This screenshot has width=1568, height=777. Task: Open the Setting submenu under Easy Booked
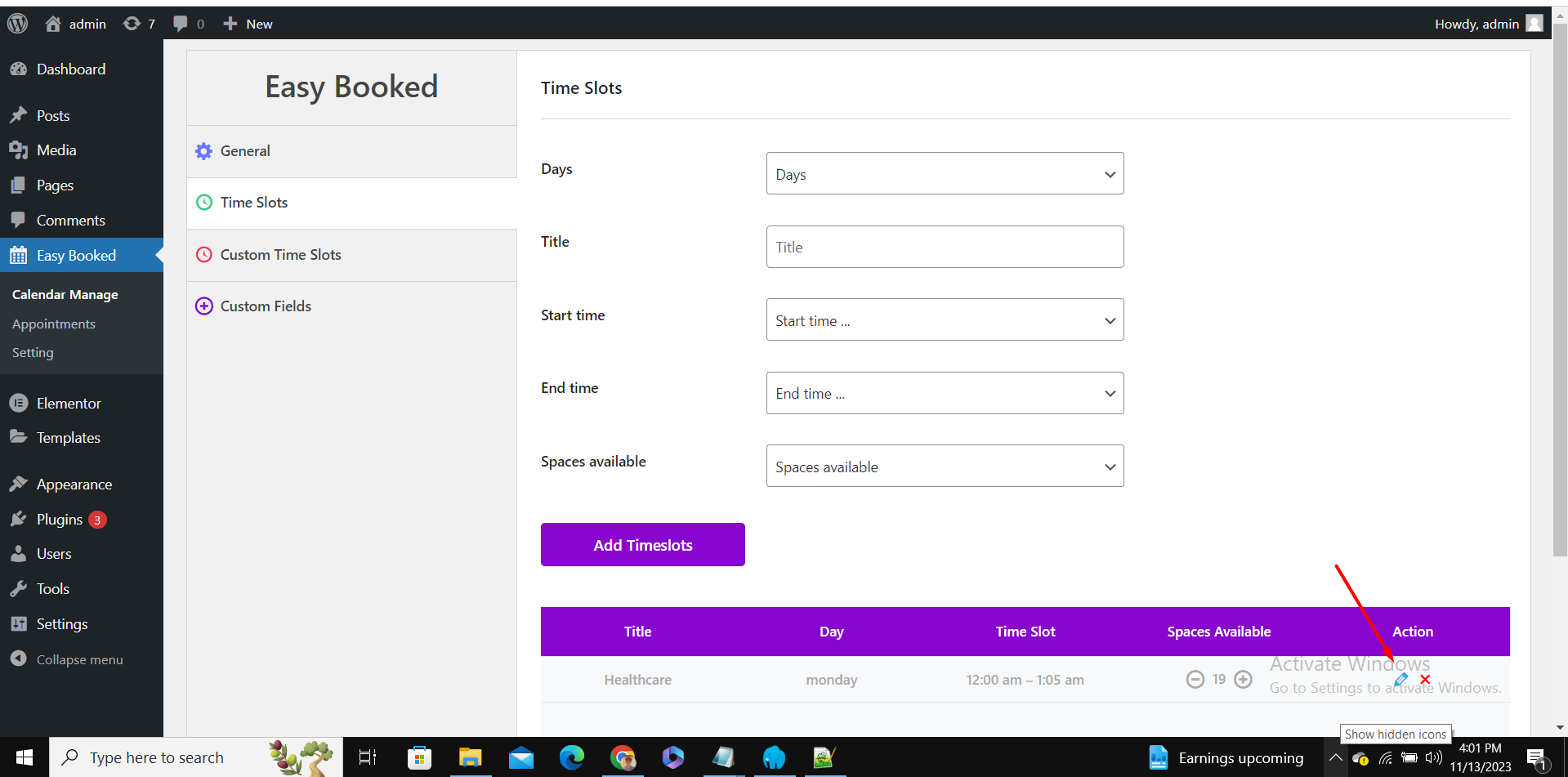[x=33, y=352]
